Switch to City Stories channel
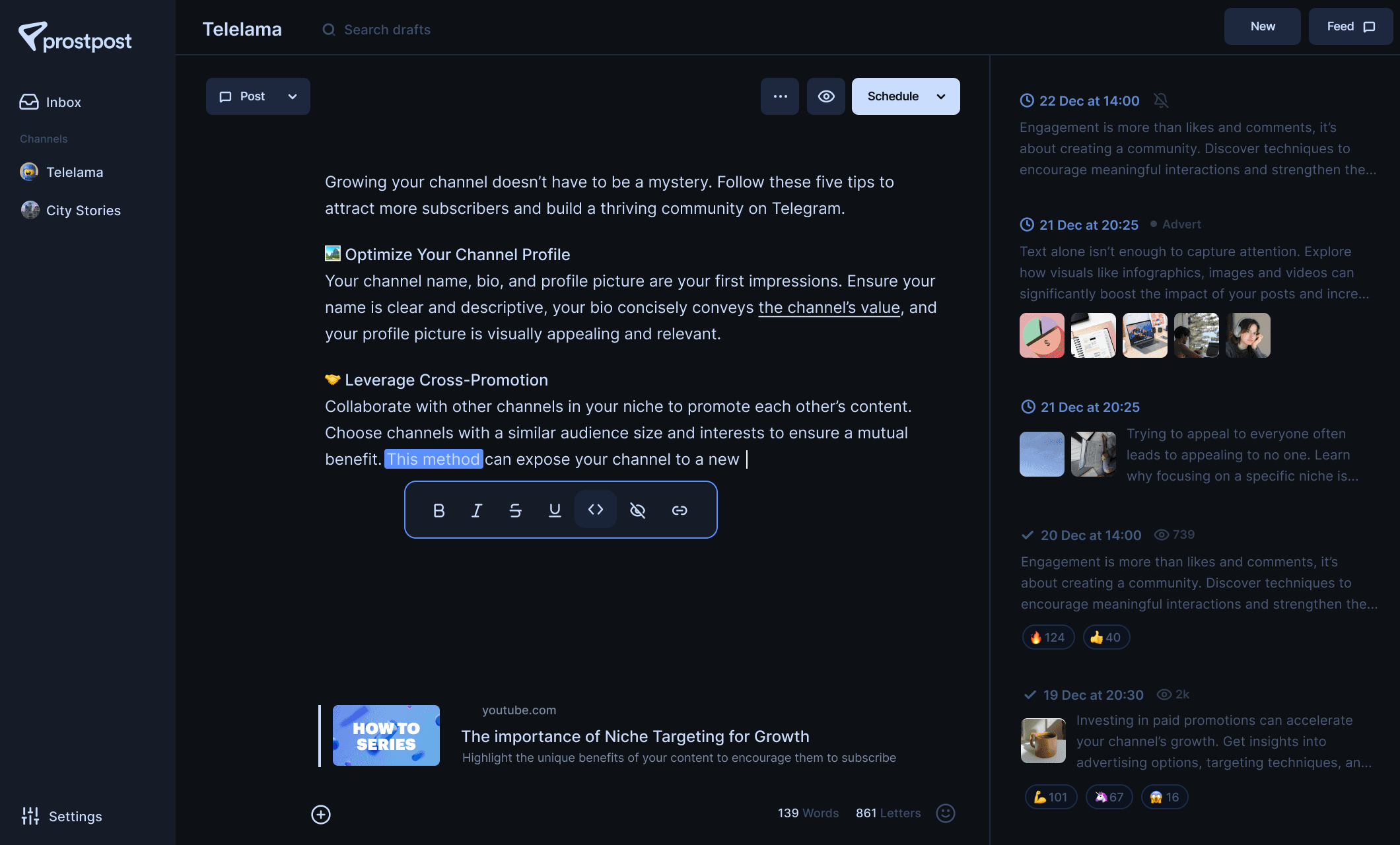The image size is (1400, 845). point(71,210)
